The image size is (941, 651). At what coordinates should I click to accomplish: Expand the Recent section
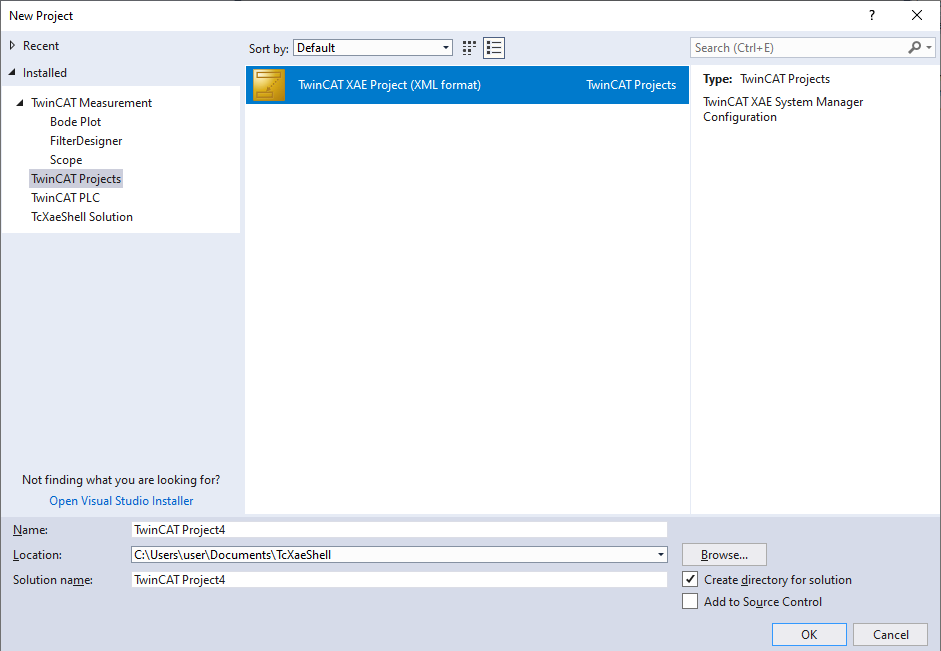12,46
